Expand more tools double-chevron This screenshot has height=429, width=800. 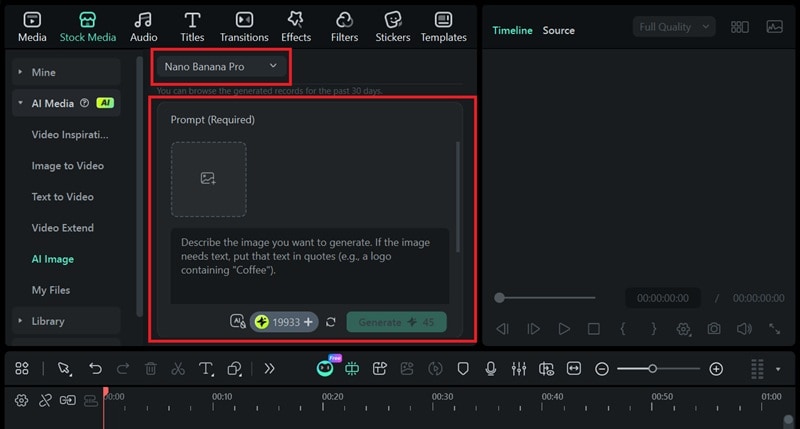[x=269, y=368]
